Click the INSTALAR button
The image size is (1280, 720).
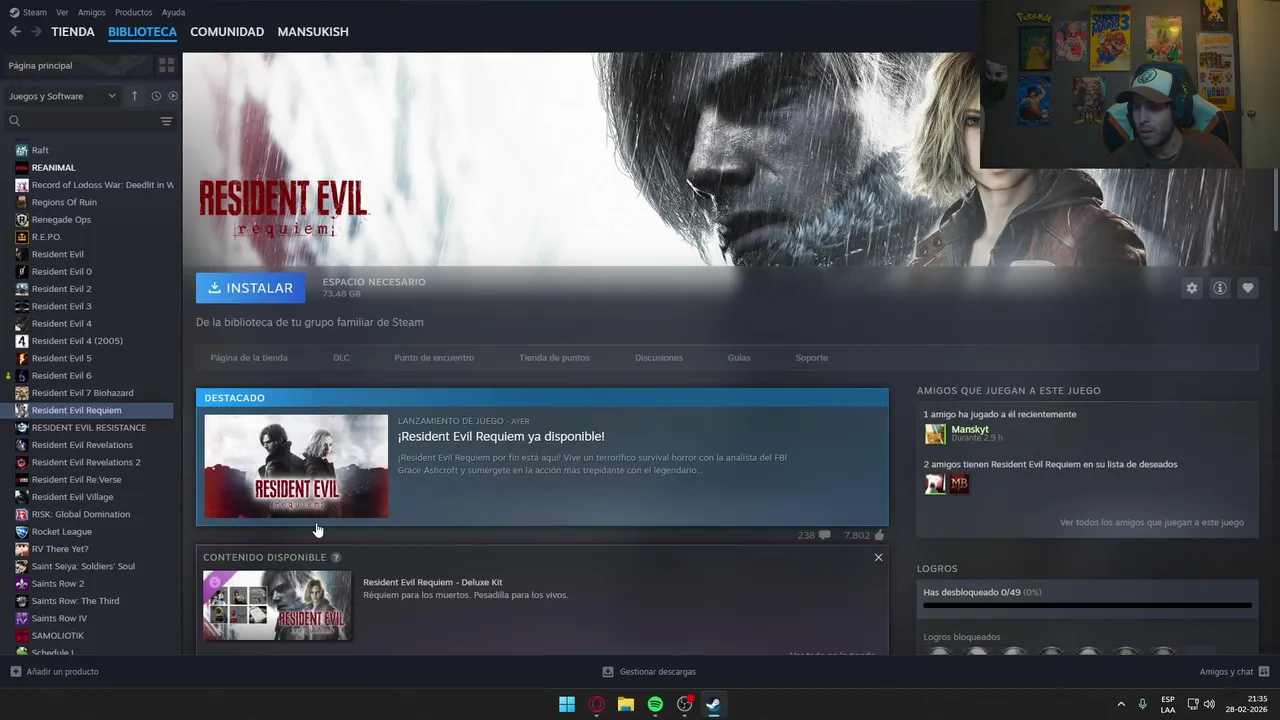[x=251, y=288]
